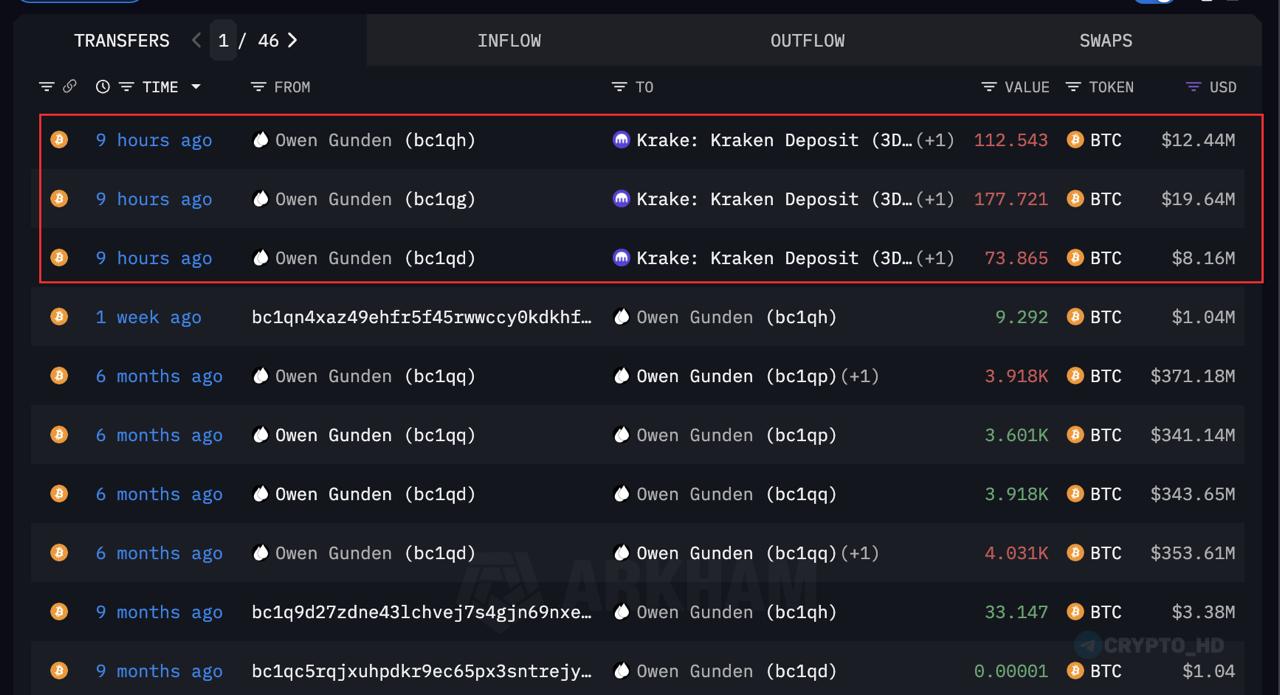
Task: Expand the TIME sort dropdown arrow
Action: coord(196,87)
